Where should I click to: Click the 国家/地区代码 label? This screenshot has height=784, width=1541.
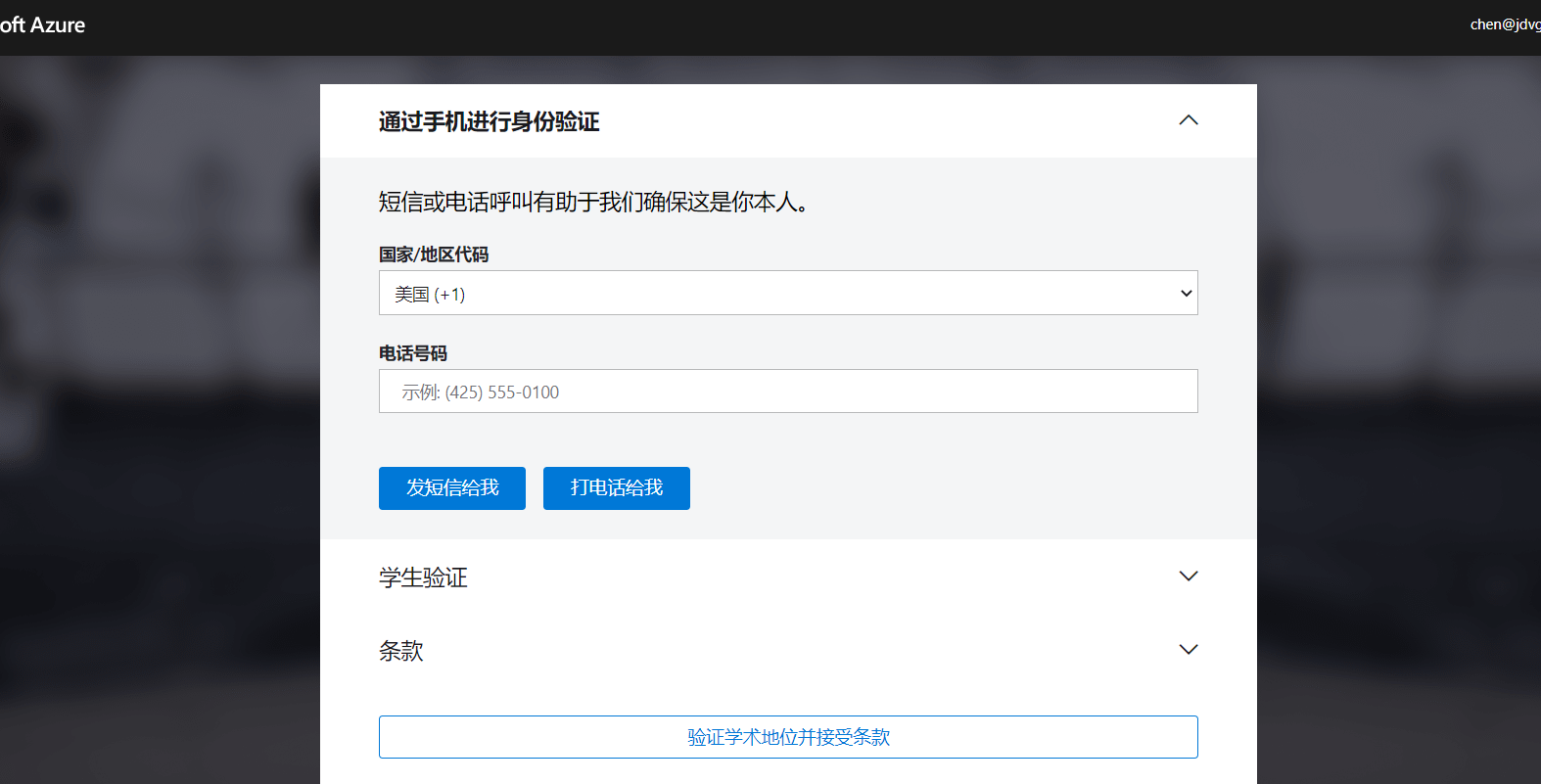[x=434, y=254]
